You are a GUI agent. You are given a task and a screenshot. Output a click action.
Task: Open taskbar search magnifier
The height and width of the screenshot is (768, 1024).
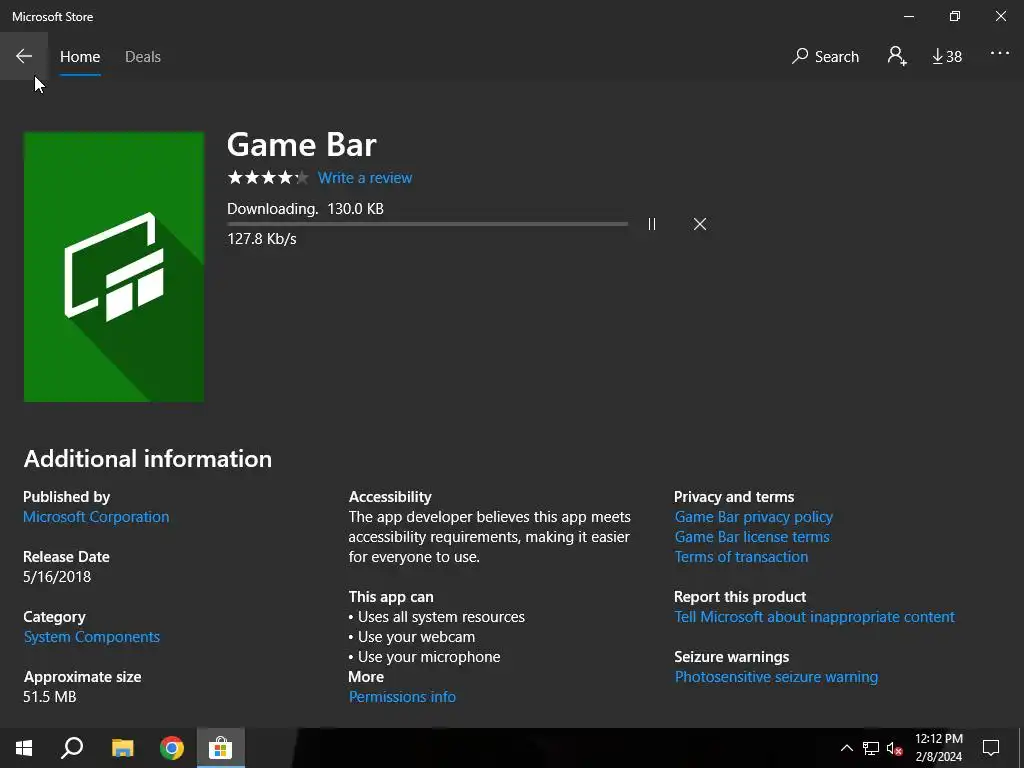tap(72, 748)
